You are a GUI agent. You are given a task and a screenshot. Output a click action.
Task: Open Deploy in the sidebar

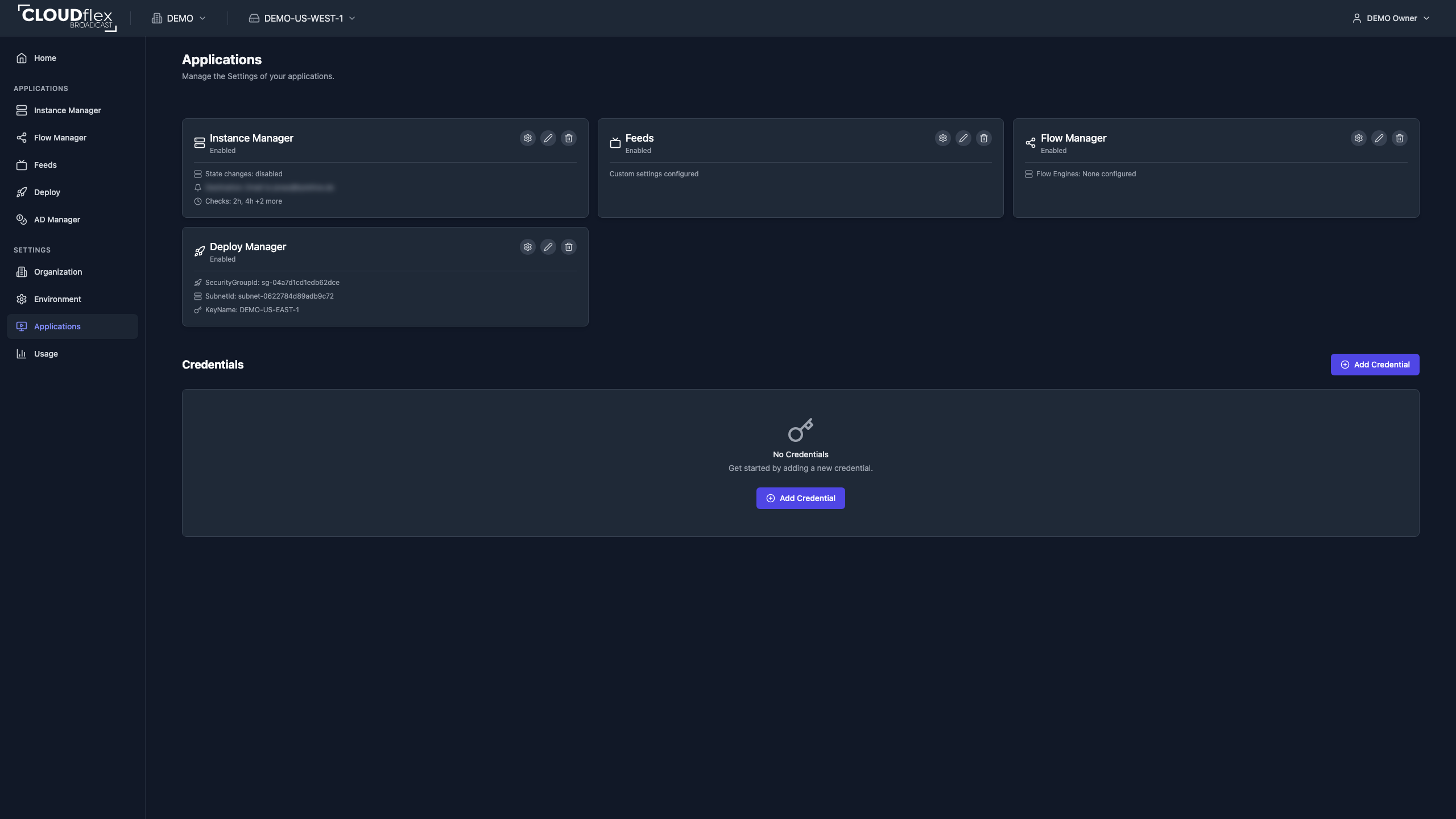click(x=72, y=192)
